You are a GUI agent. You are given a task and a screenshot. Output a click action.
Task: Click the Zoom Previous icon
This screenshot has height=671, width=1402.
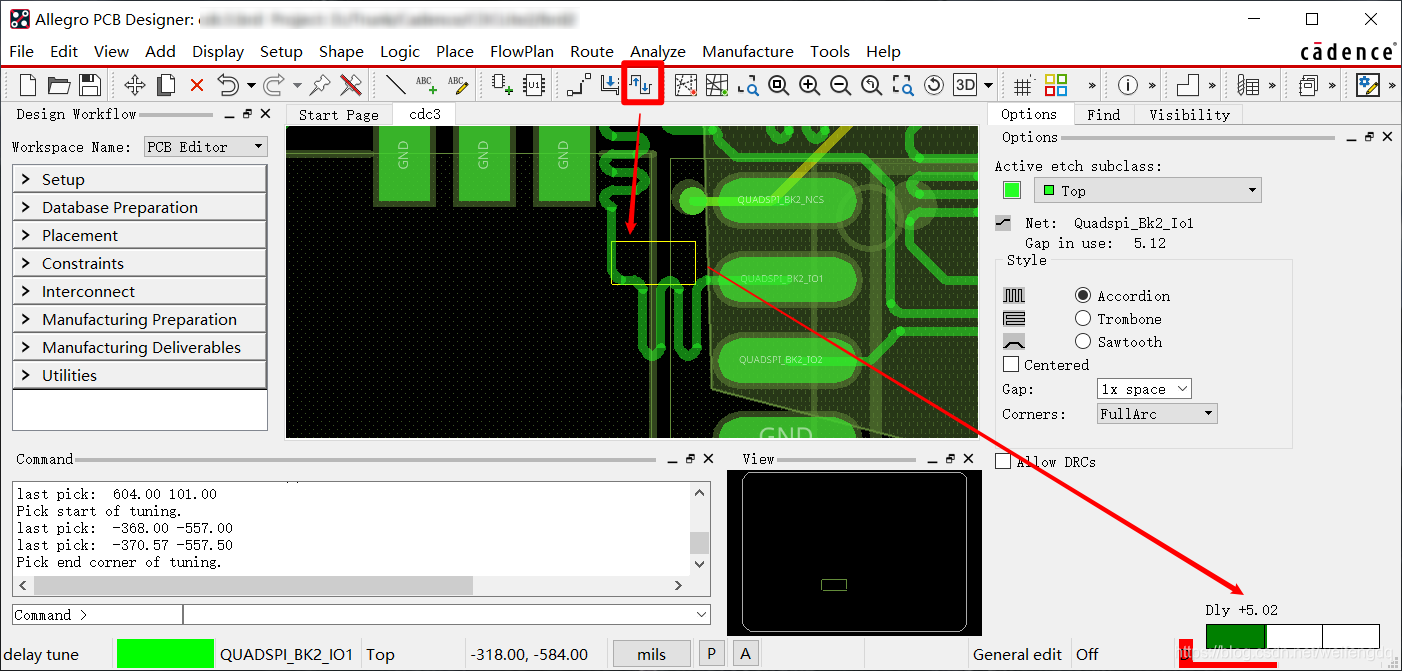pyautogui.click(x=871, y=85)
